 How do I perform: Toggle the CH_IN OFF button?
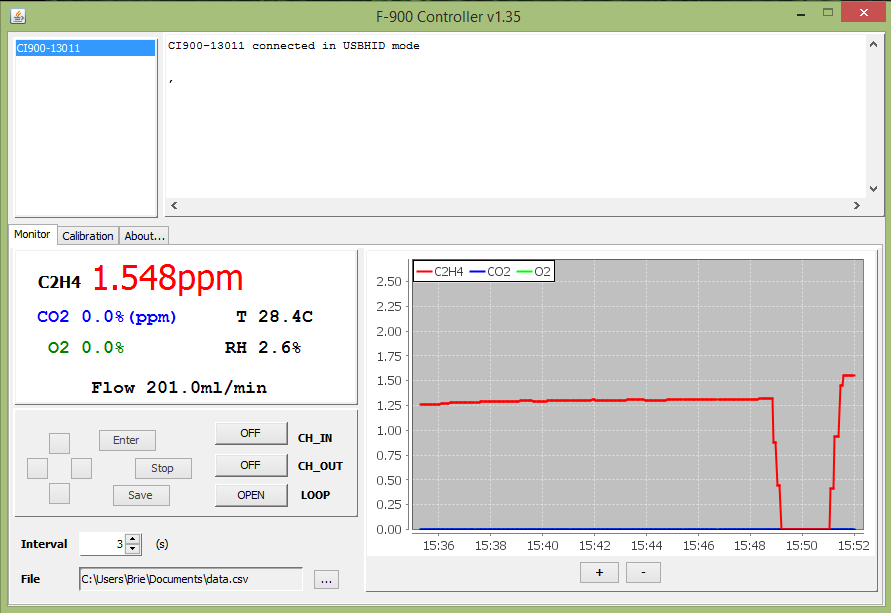point(251,433)
